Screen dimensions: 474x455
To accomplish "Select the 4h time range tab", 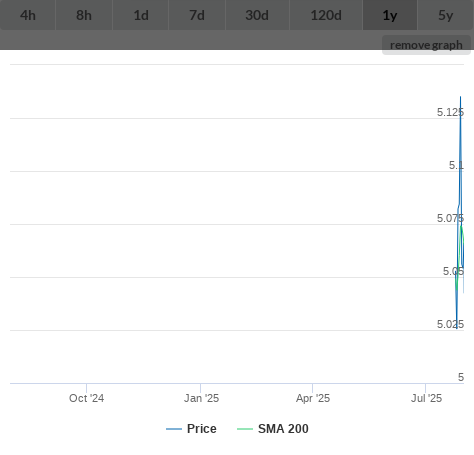I will click(28, 15).
